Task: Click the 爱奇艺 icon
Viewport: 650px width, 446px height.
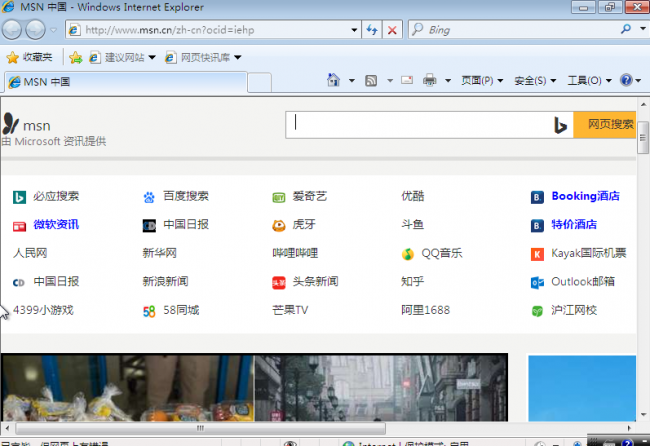Action: pos(279,197)
